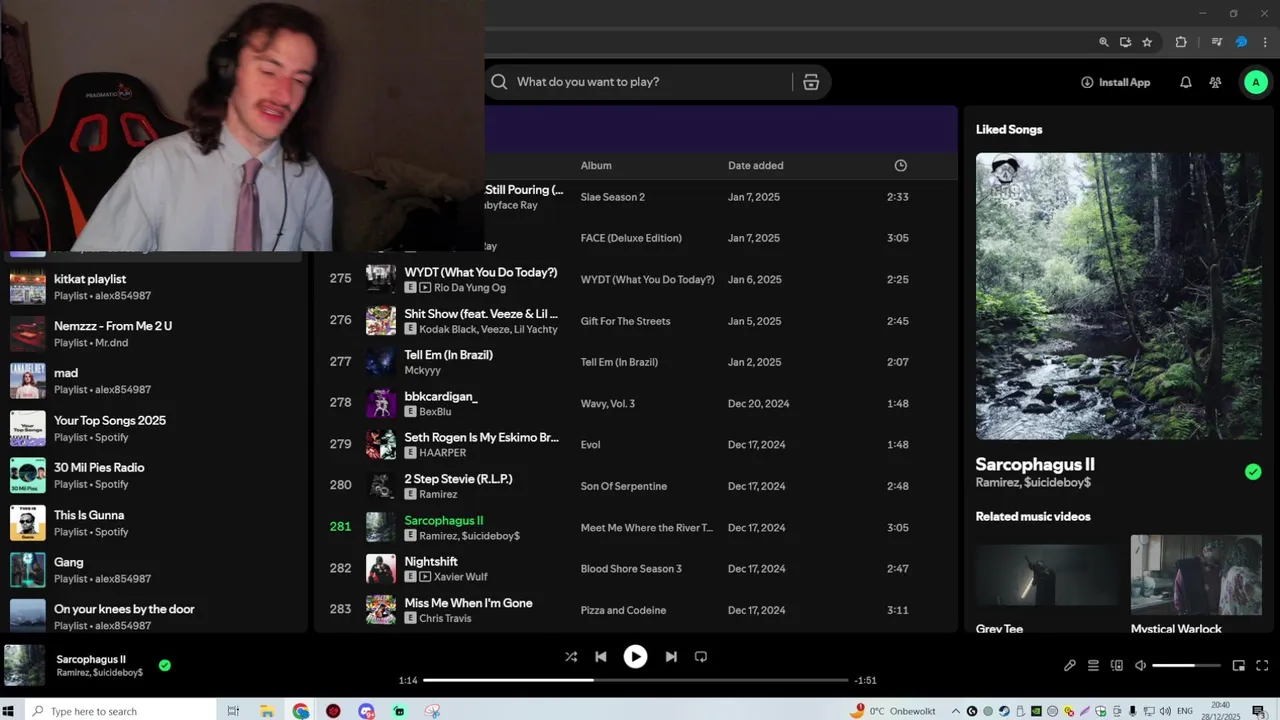
Task: Open the account avatar 'A' menu
Action: click(1255, 82)
